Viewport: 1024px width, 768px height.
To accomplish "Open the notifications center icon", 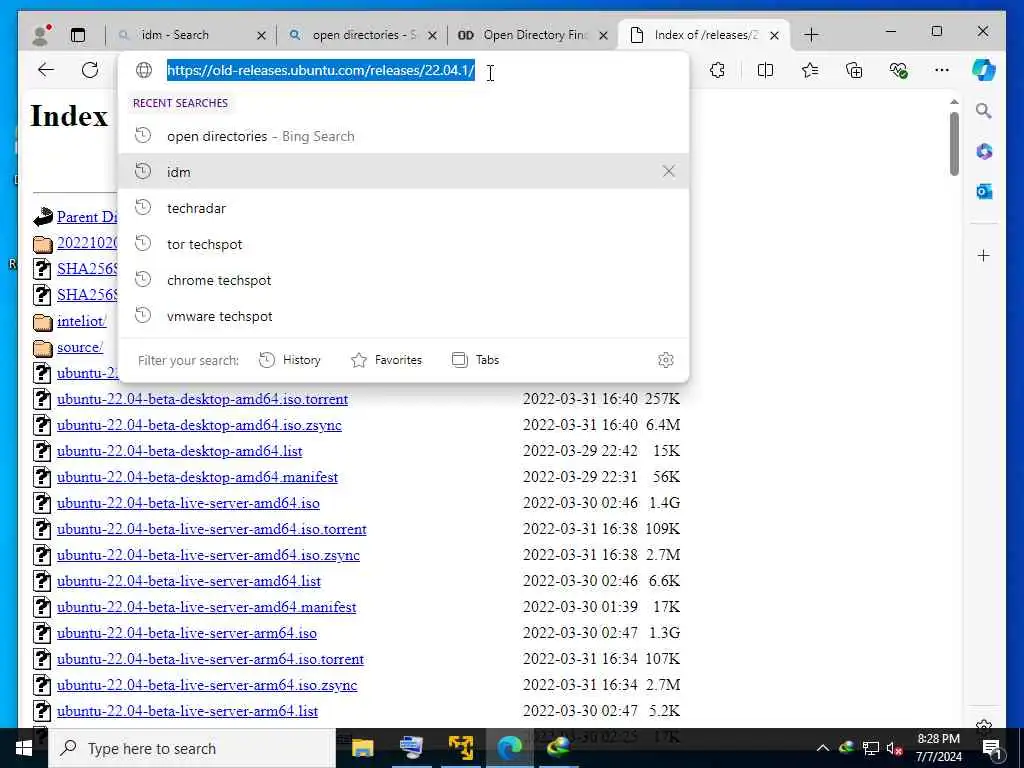I will coord(992,748).
